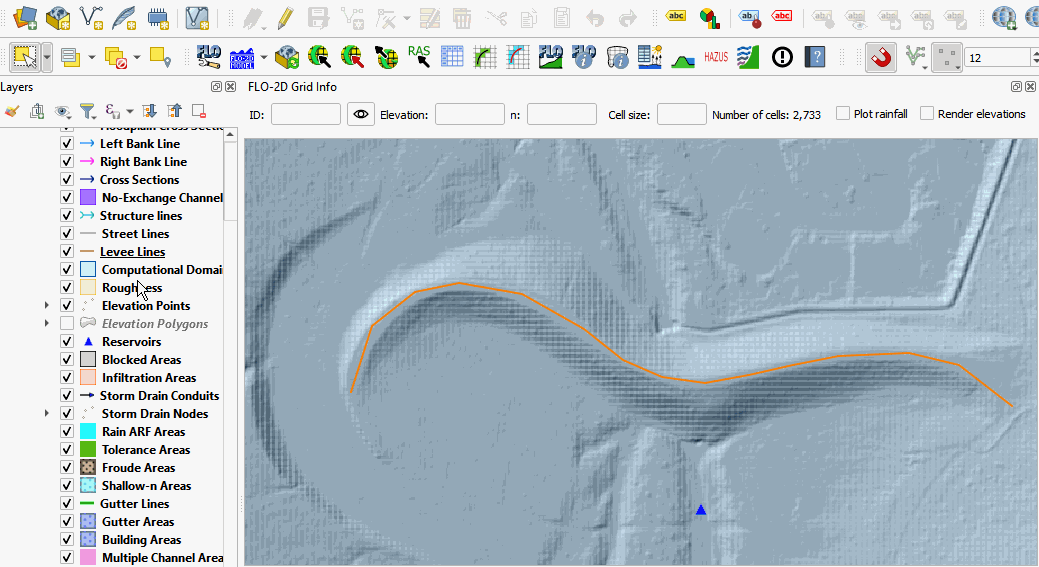Open the FLO-2D Model dropdown arrow
1039x567 pixels.
pyautogui.click(x=264, y=57)
